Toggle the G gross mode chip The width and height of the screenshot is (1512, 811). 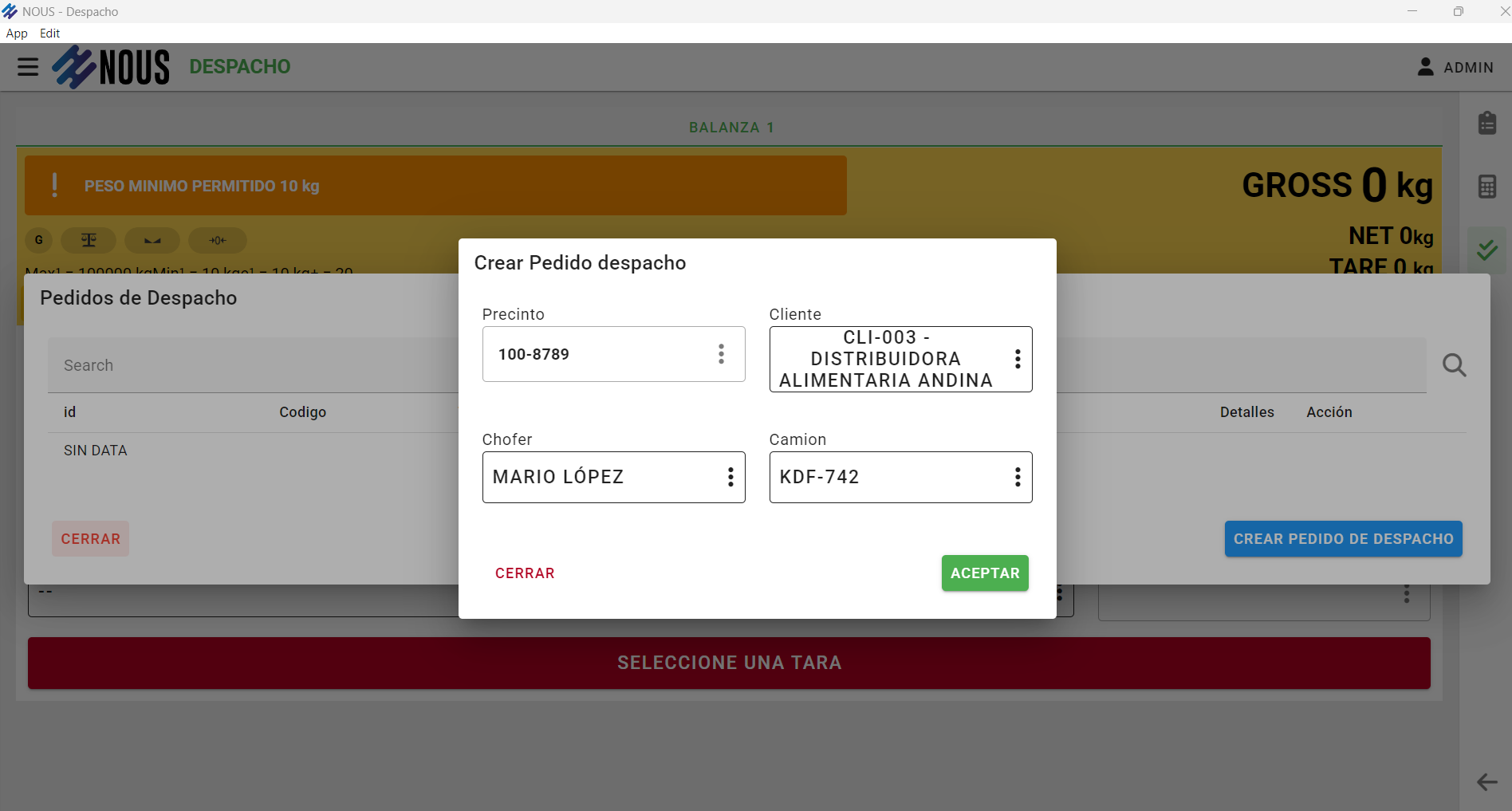pos(39,240)
